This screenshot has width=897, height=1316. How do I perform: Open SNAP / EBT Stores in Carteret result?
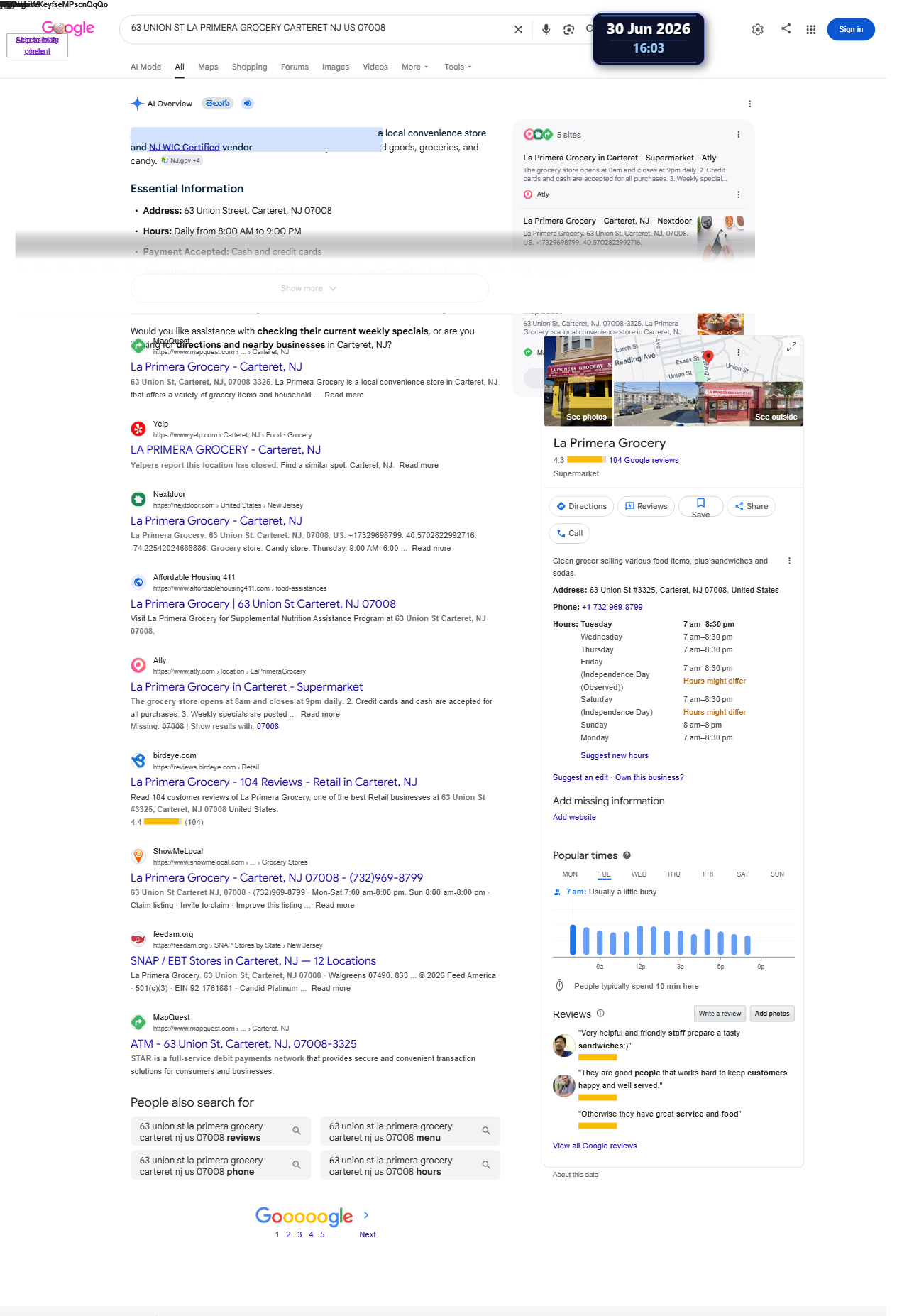(x=253, y=961)
